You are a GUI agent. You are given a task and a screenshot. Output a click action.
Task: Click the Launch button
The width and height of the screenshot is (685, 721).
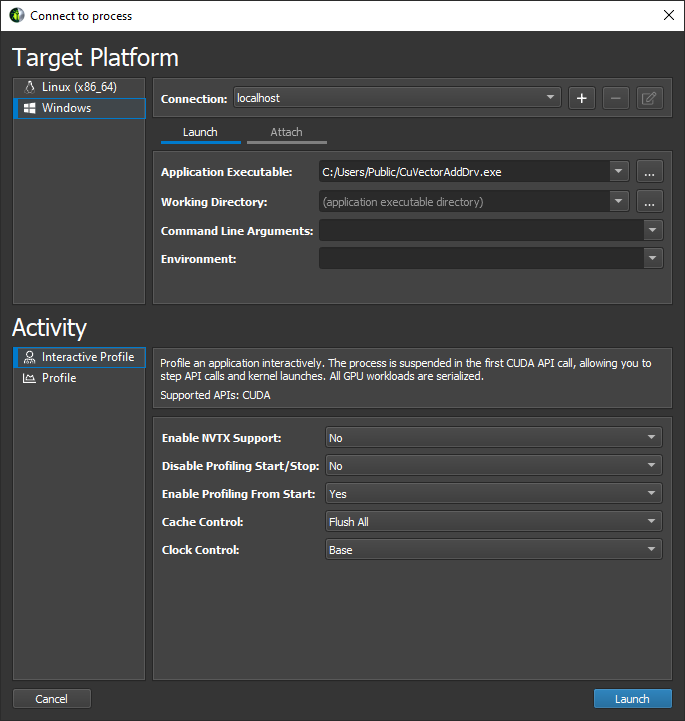pos(633,699)
